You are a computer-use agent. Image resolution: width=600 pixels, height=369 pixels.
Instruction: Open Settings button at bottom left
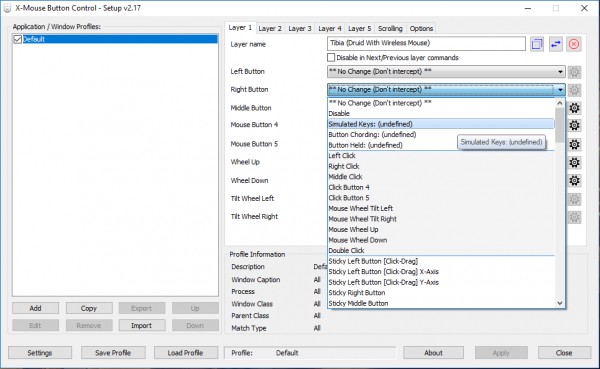(x=40, y=353)
